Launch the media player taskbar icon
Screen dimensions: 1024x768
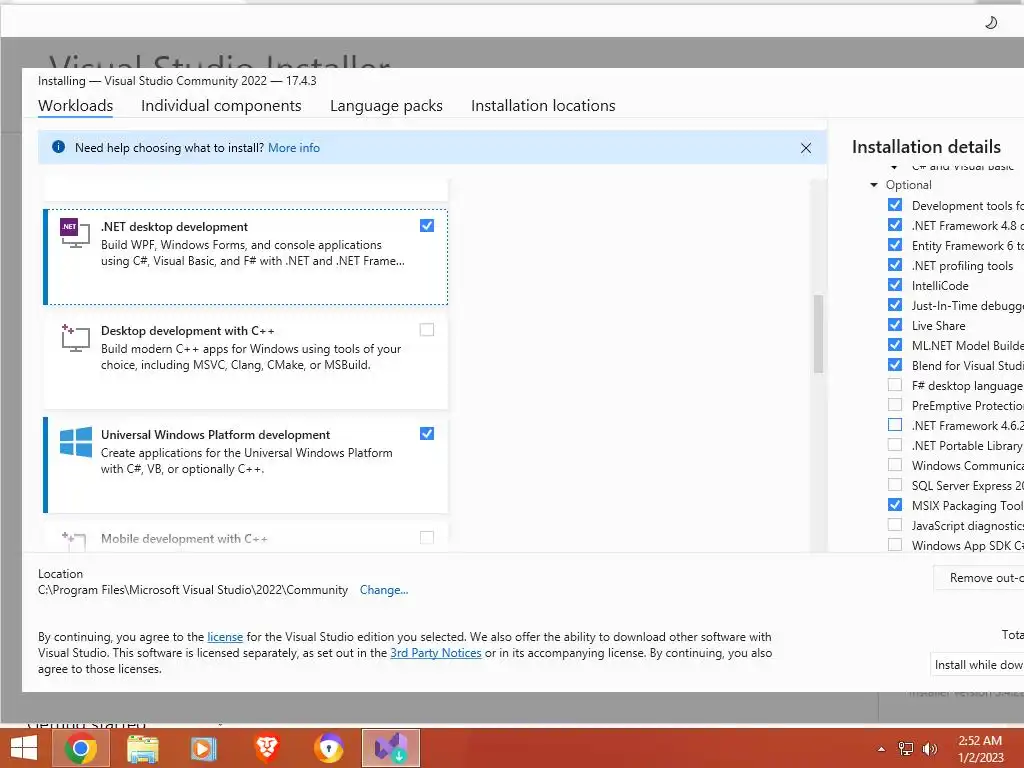coord(203,748)
